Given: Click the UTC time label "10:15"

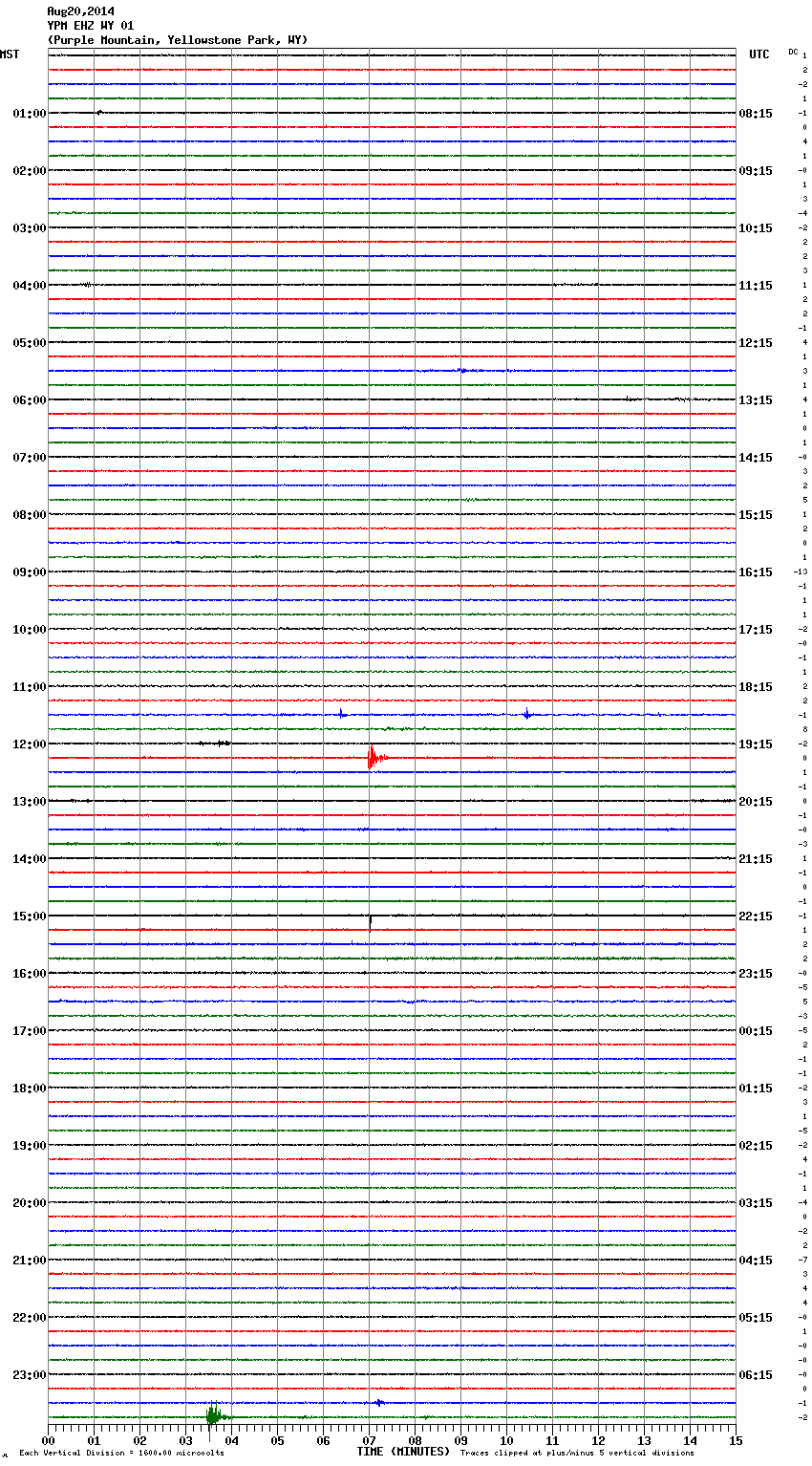Looking at the screenshot, I should pyautogui.click(x=756, y=228).
